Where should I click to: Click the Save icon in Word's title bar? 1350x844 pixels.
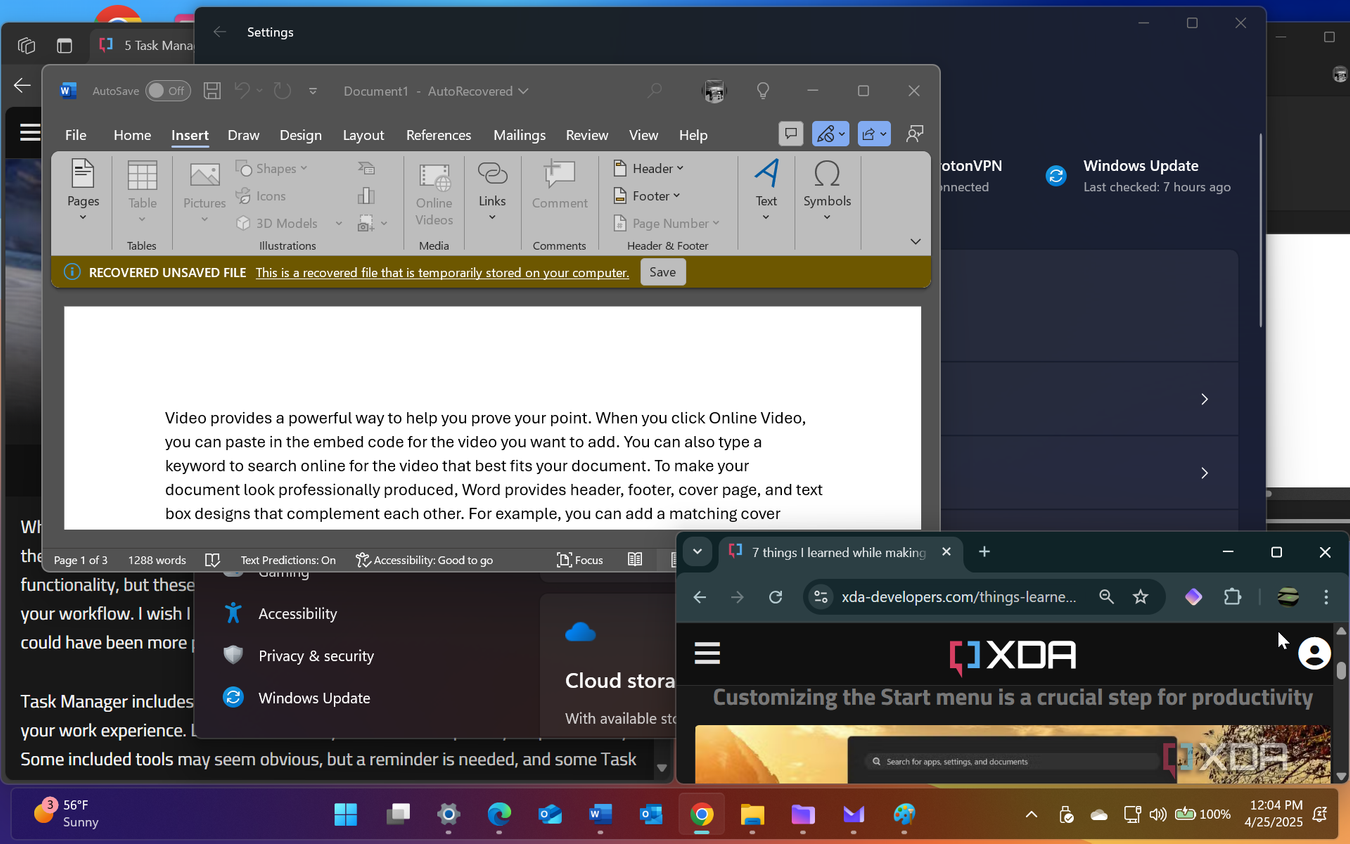point(212,91)
